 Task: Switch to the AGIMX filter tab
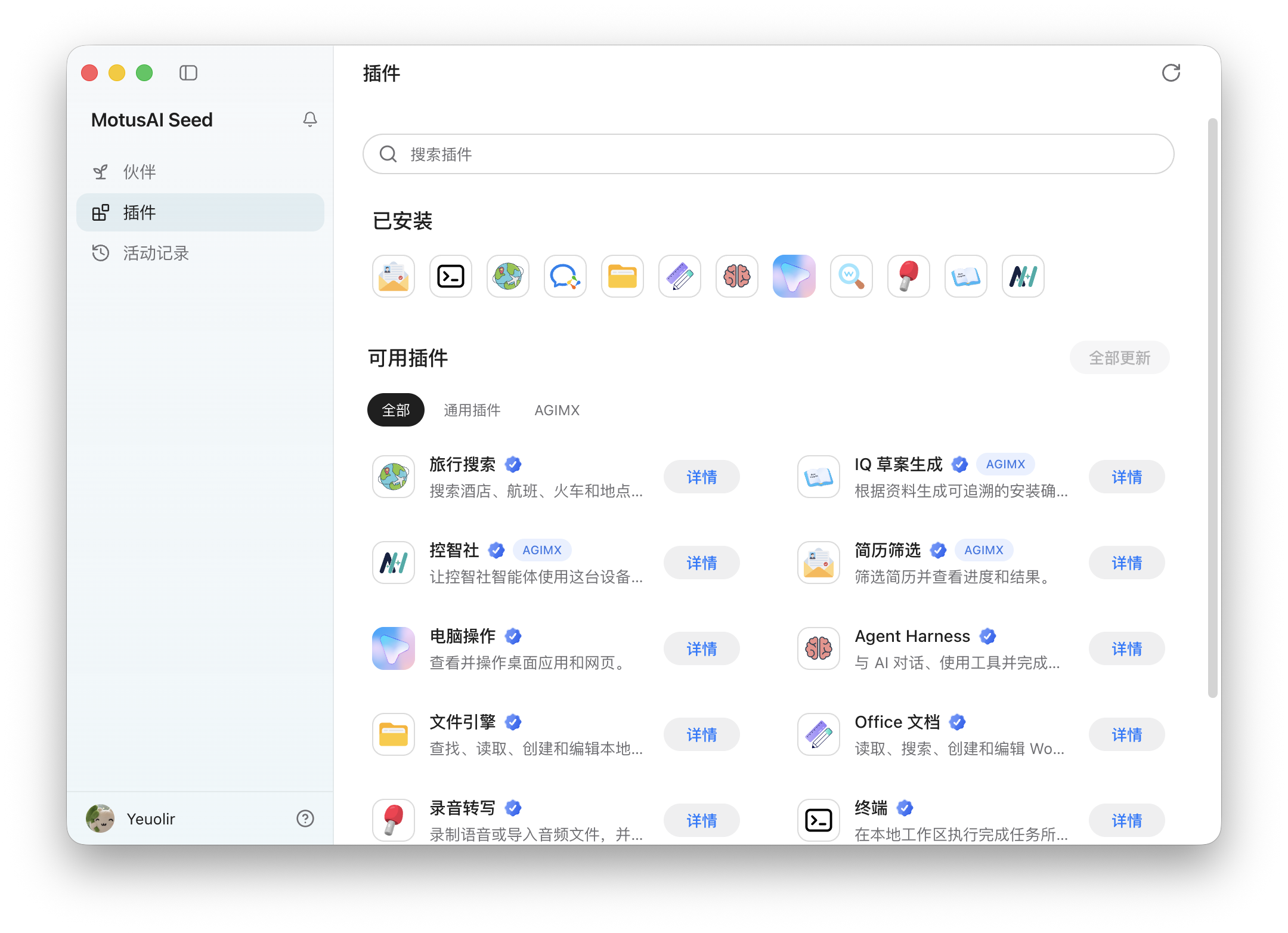(x=557, y=410)
